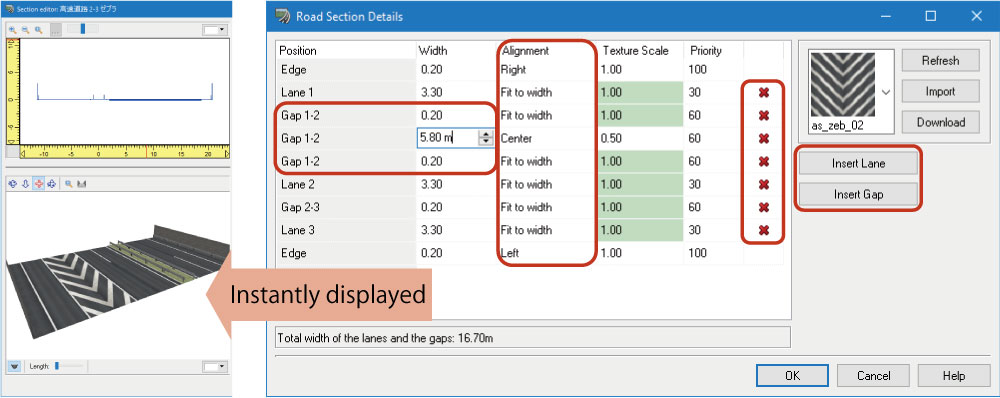Click the zoom out magnifier in Section editor
Image resolution: width=1000 pixels, height=398 pixels.
pos(26,30)
